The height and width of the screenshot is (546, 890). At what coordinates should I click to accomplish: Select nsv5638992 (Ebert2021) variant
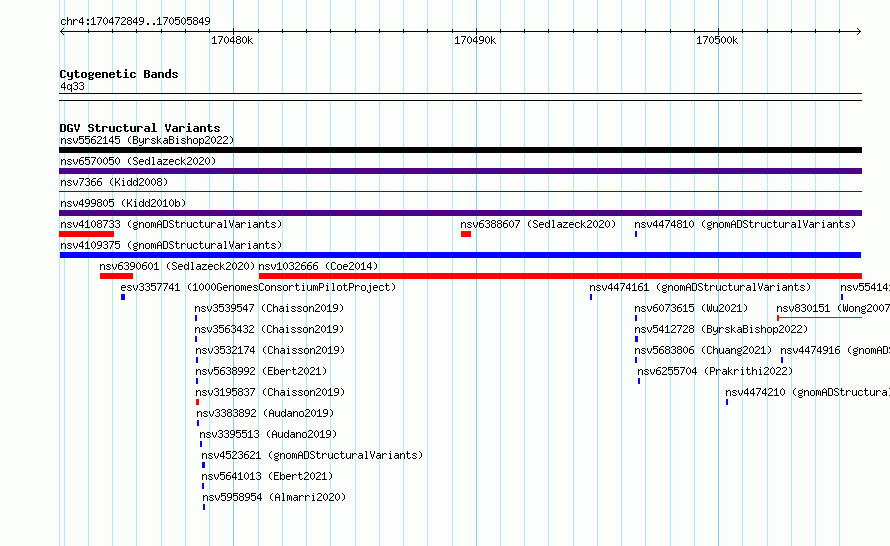[261, 371]
